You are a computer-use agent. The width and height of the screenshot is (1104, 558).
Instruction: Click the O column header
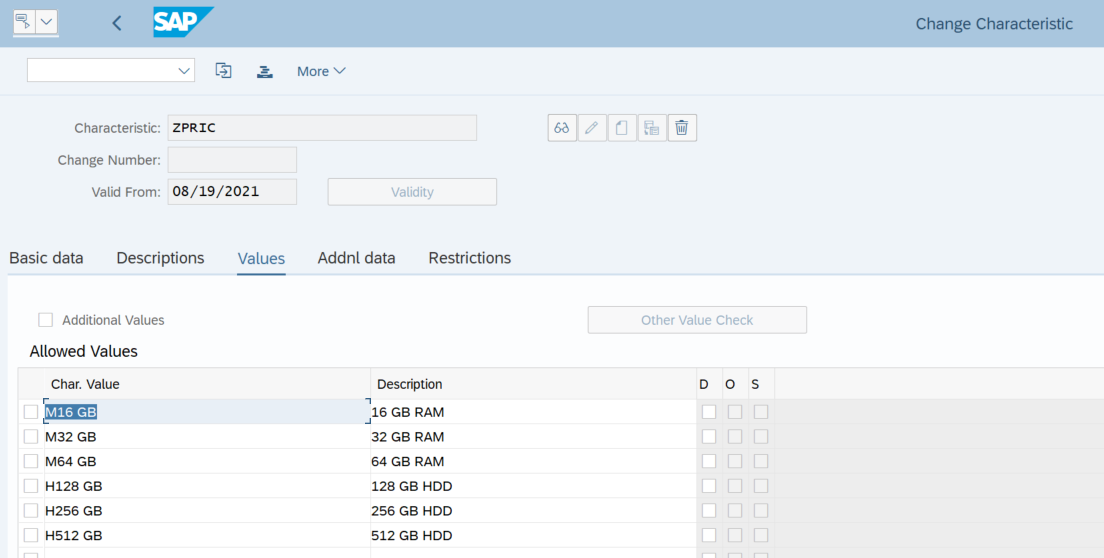coord(734,384)
